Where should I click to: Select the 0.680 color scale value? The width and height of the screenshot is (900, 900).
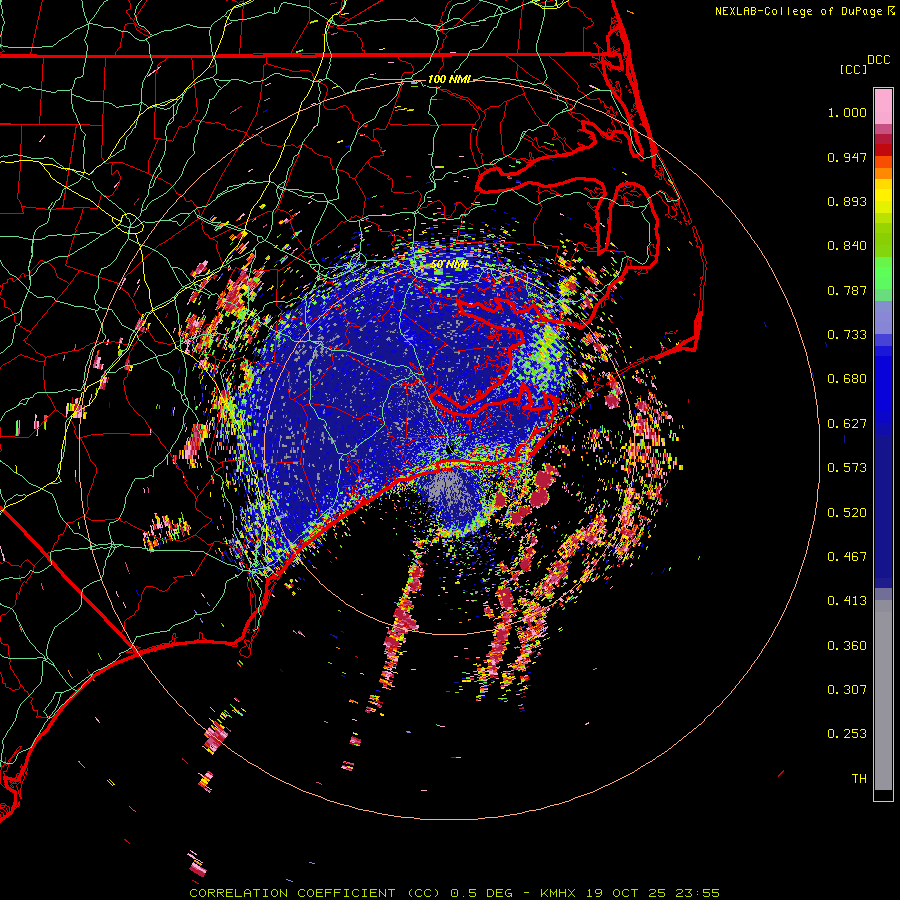tap(847, 379)
